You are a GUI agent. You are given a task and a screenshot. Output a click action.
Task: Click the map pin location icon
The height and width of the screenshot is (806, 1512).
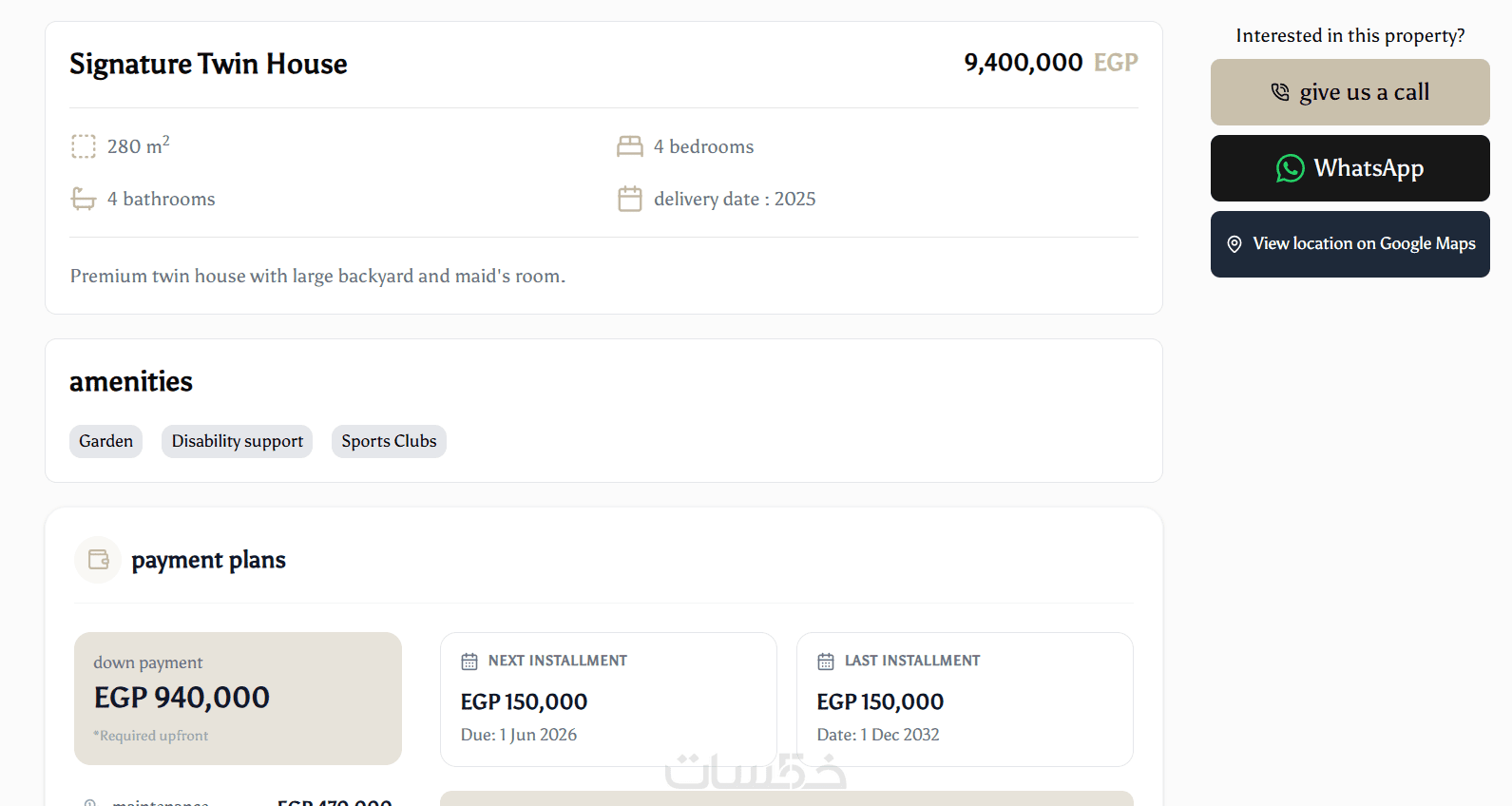click(1234, 244)
